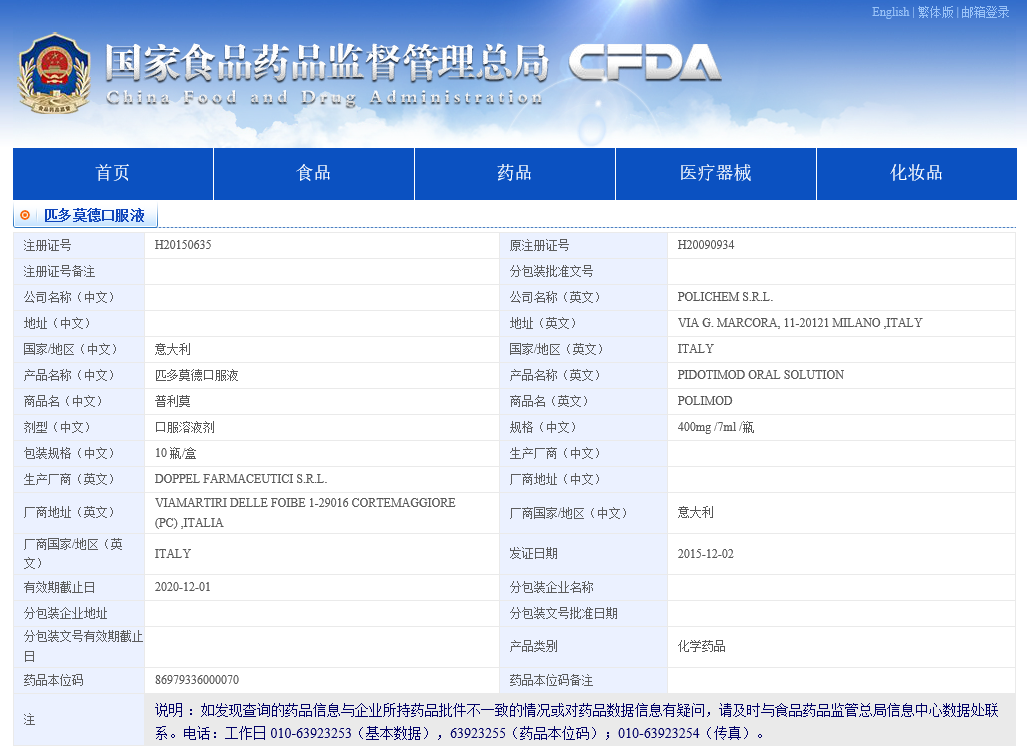1027x749 pixels.
Task: Click the 厂商地址（中文） field label
Action: point(555,479)
